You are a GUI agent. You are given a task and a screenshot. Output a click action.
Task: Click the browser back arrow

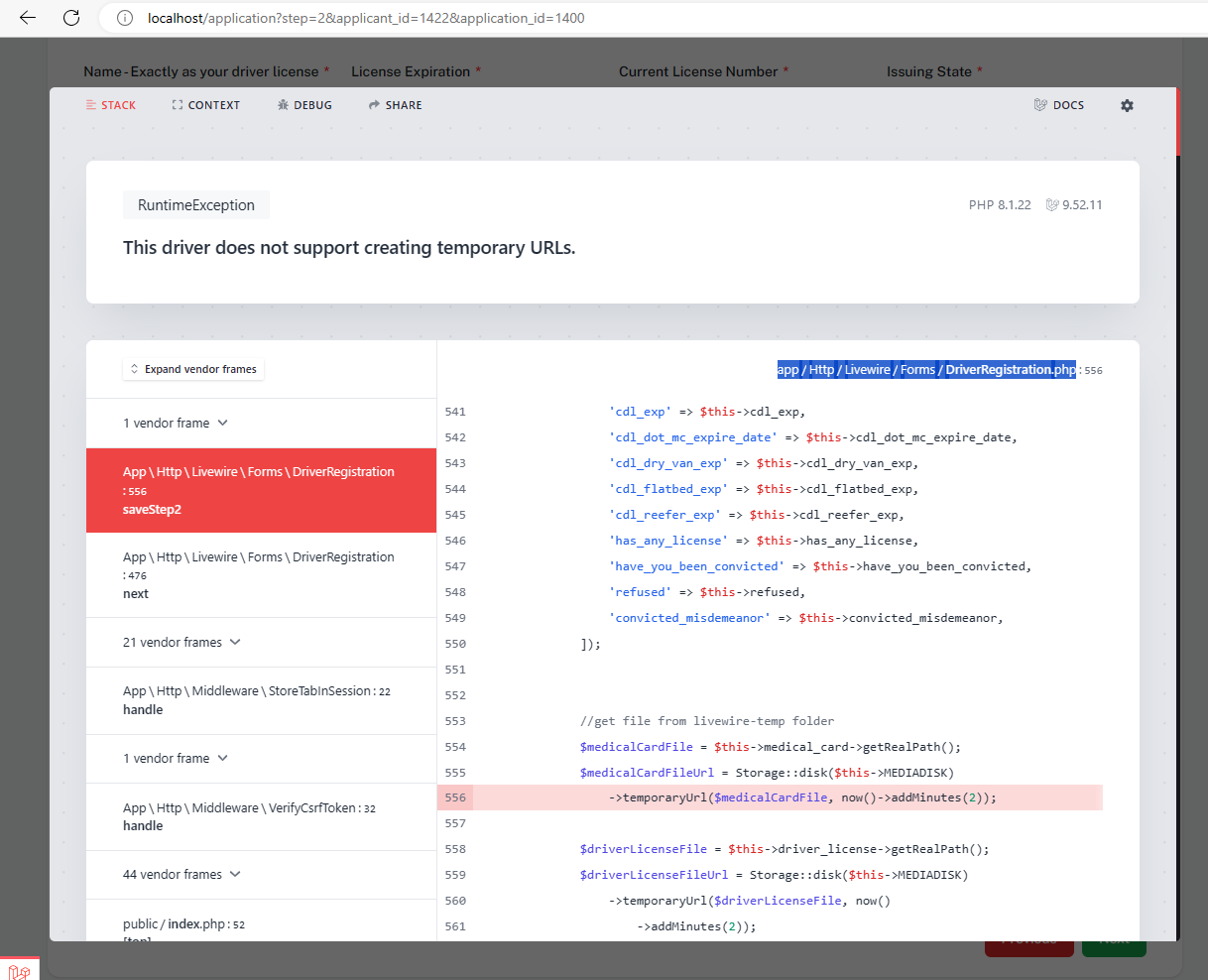click(28, 18)
